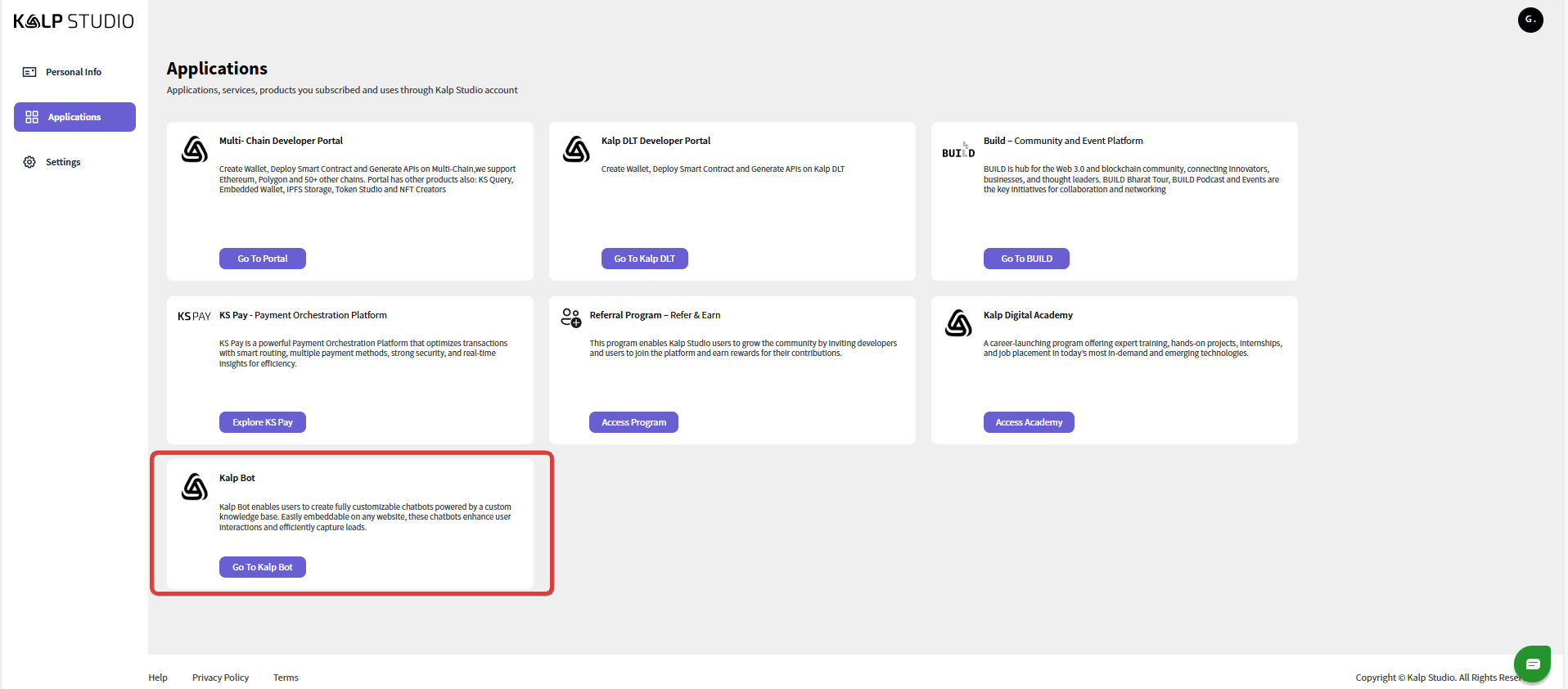The height and width of the screenshot is (689, 1568).
Task: Open Settings from the sidebar
Action: click(x=63, y=162)
